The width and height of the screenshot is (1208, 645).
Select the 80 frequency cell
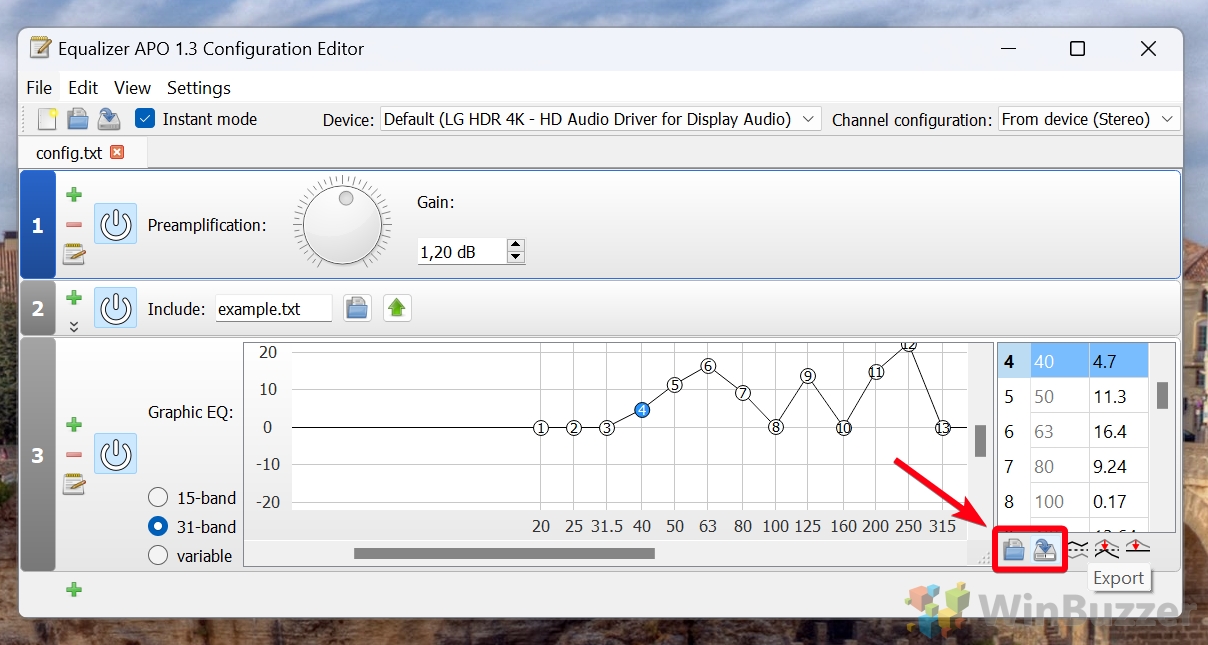(1059, 466)
